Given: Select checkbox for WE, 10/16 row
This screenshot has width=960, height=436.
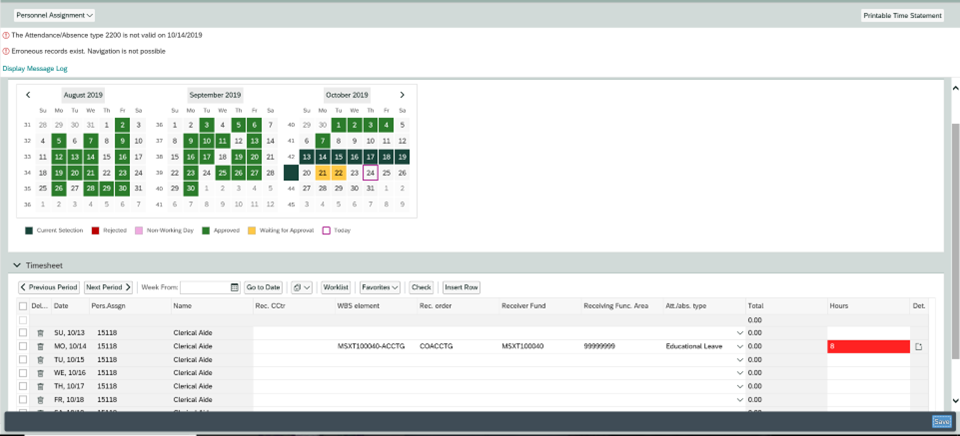Looking at the screenshot, I should click(x=23, y=372).
